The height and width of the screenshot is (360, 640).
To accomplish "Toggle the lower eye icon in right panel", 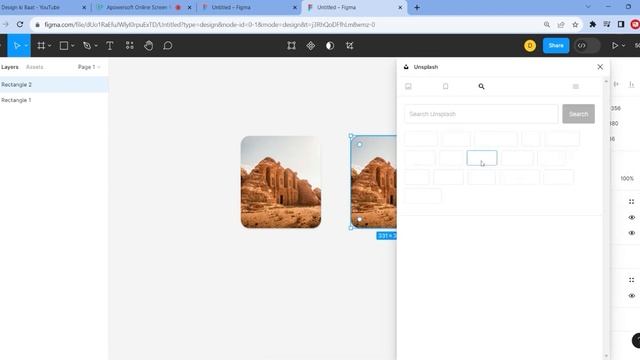I will [631, 296].
